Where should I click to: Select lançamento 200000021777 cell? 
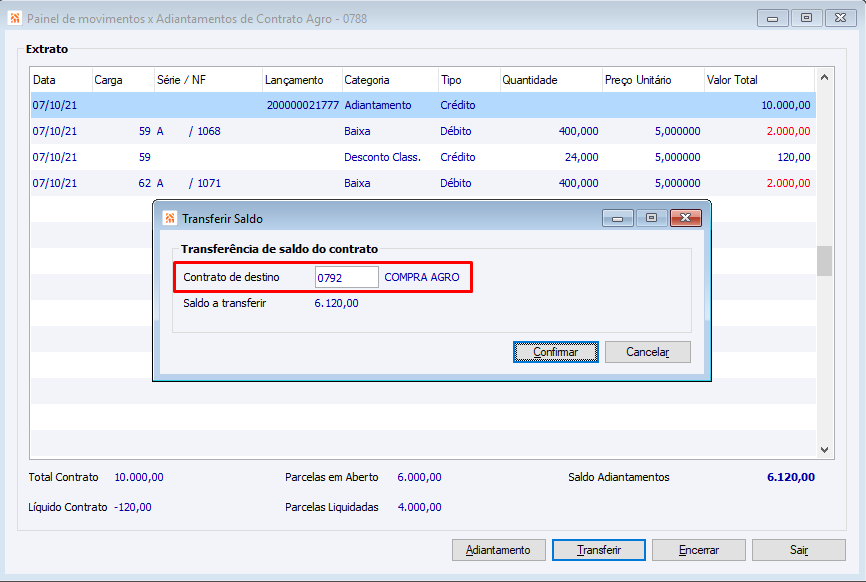click(x=303, y=105)
